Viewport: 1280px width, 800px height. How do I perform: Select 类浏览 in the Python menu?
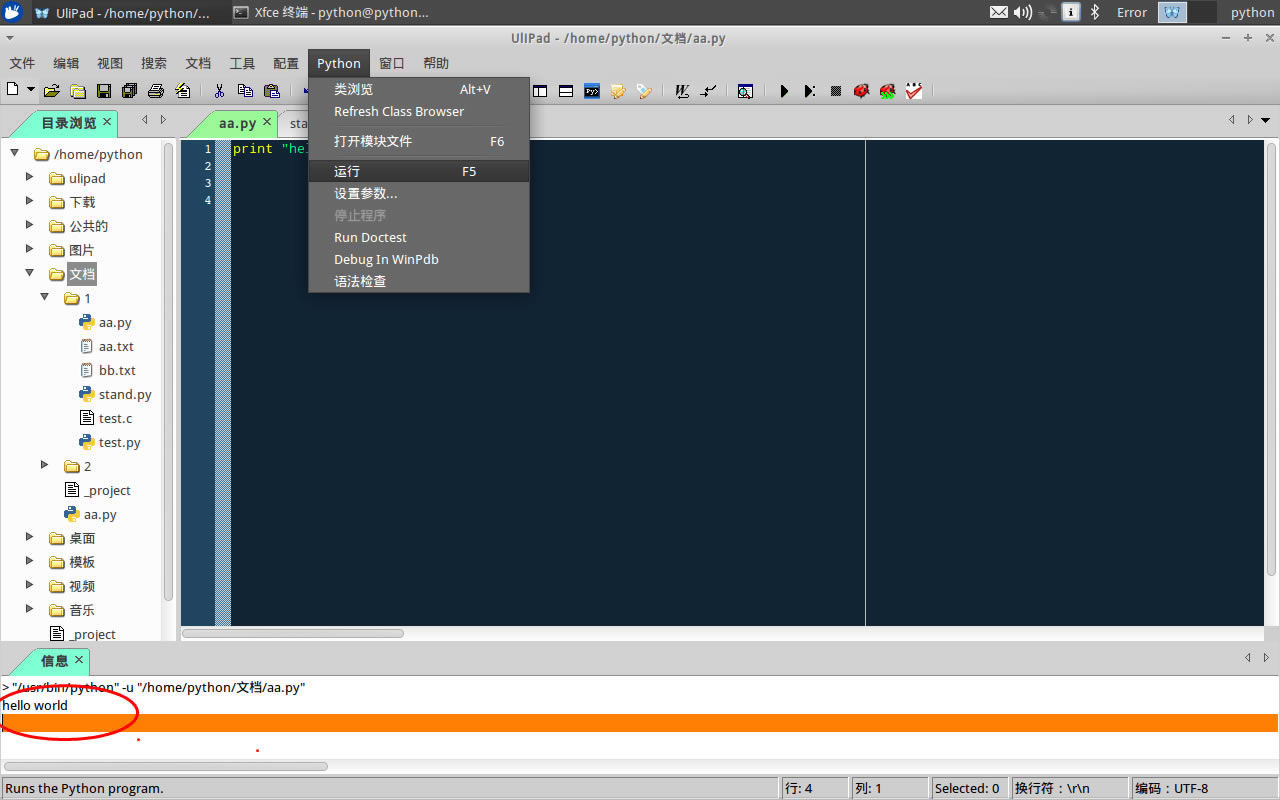(x=419, y=89)
